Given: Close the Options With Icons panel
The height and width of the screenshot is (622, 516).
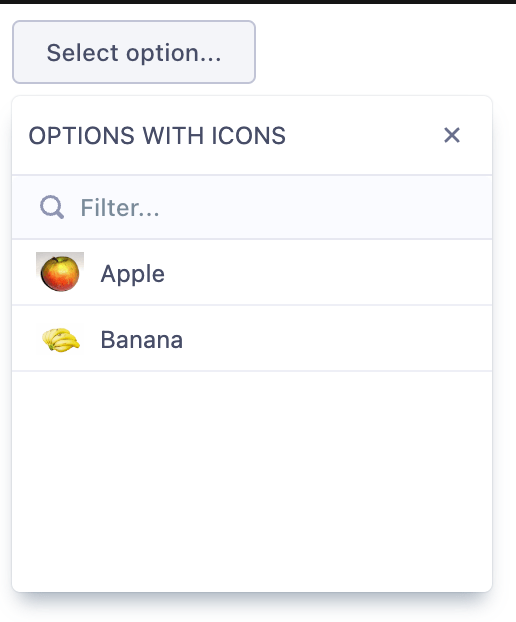Looking at the screenshot, I should [x=452, y=135].
